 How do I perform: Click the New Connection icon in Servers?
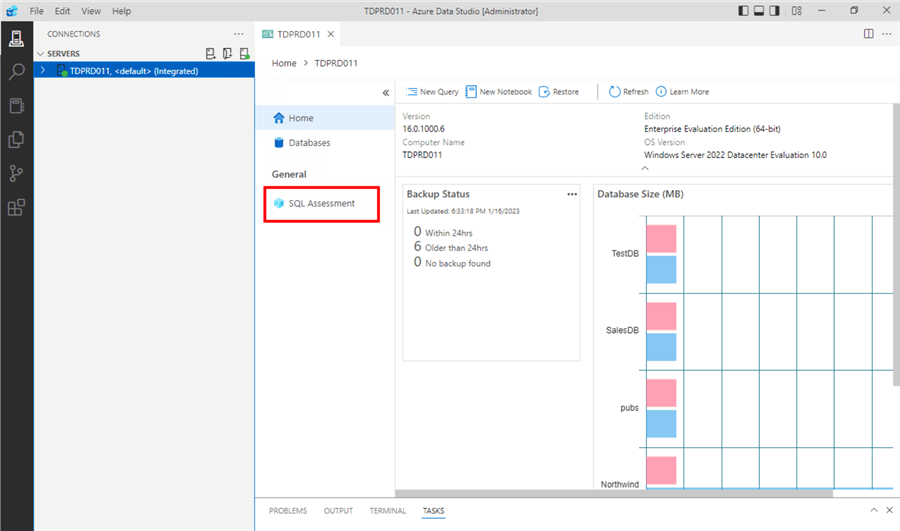pos(211,53)
